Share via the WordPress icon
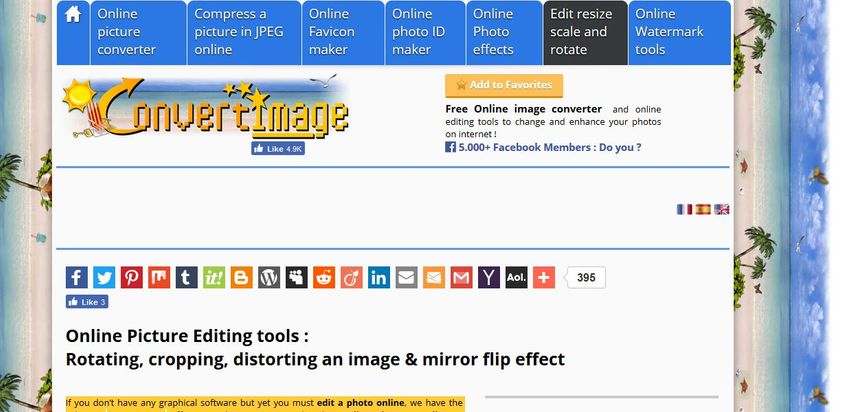The image size is (850, 412). click(x=269, y=278)
